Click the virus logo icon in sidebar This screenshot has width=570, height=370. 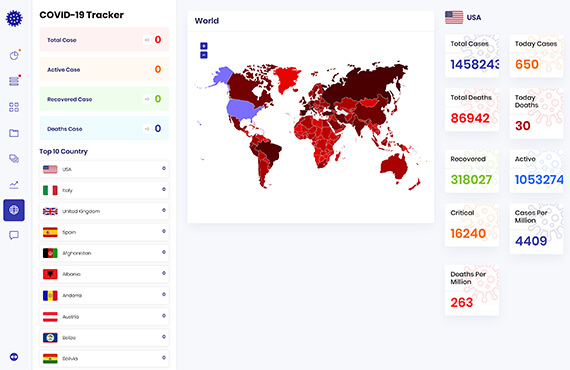click(x=14, y=18)
